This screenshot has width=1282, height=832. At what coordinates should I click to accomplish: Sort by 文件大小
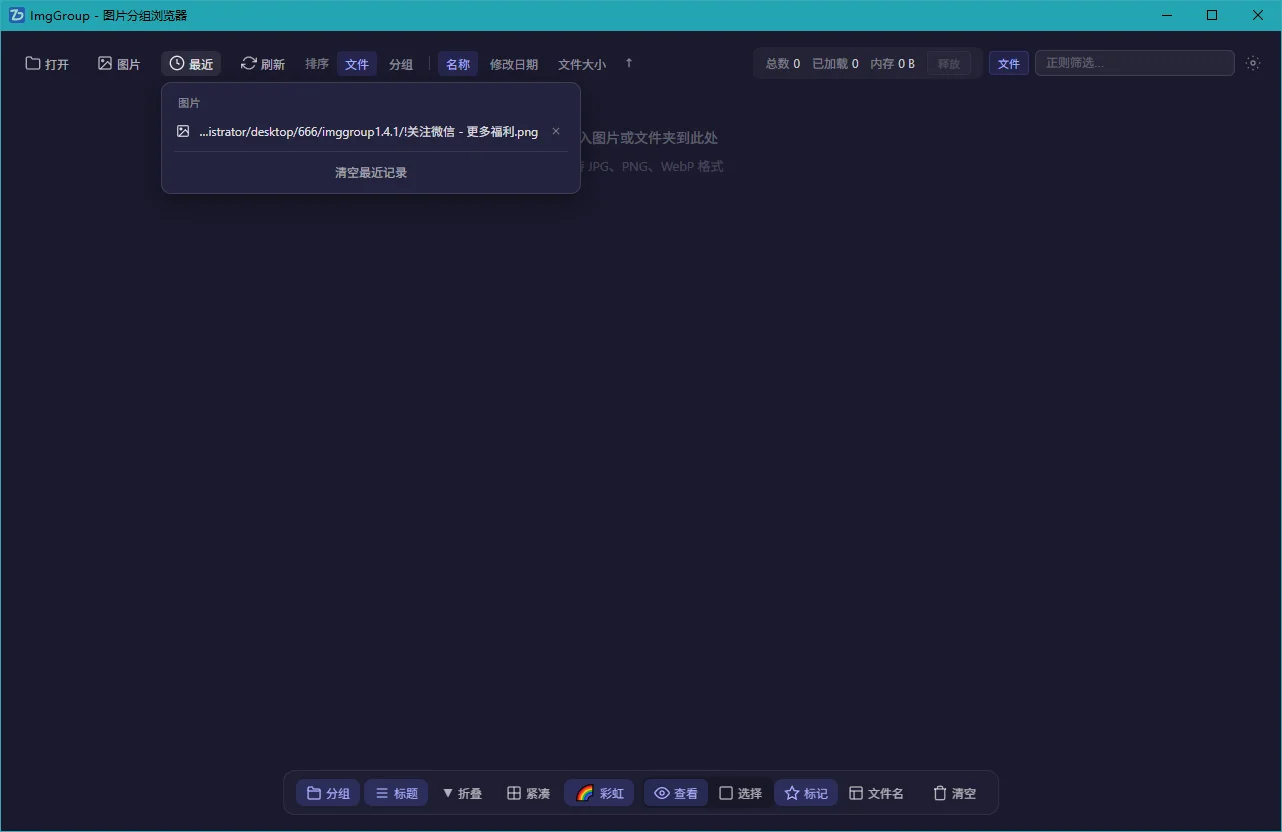pyautogui.click(x=582, y=64)
